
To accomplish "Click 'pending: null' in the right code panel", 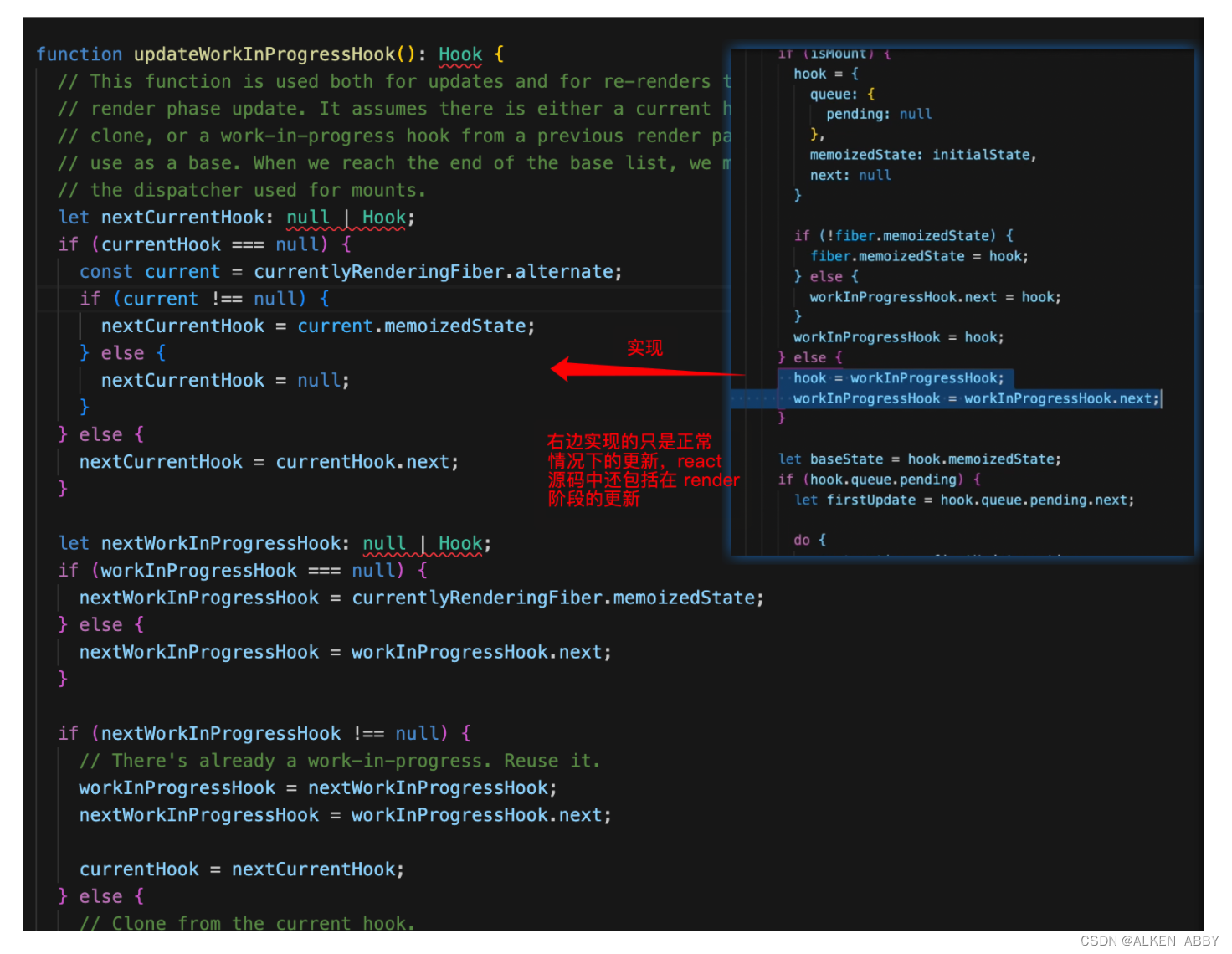I will coord(879,115).
